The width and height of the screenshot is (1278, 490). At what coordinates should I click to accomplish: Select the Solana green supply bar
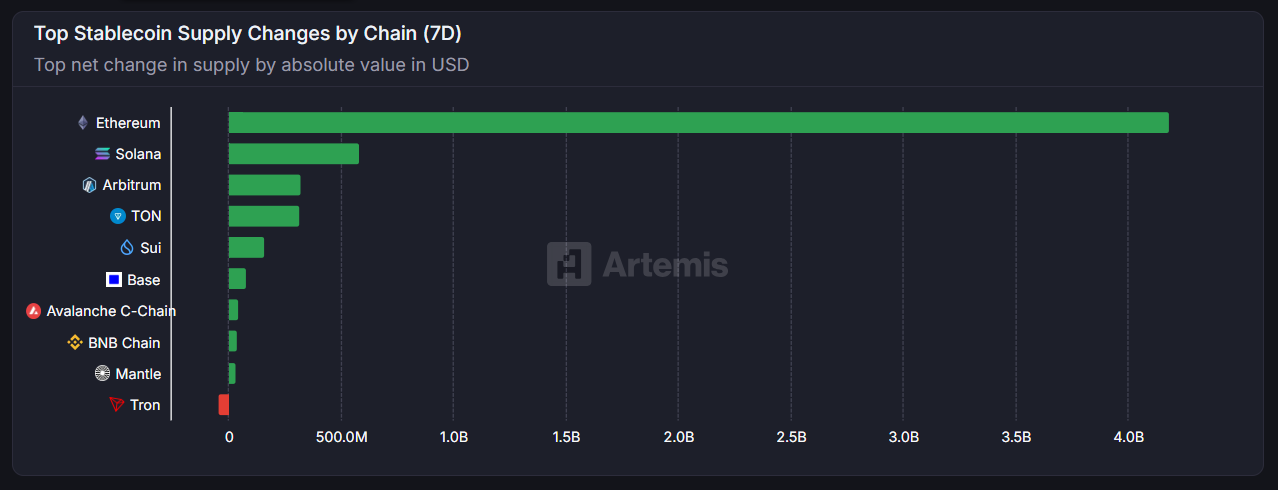point(294,154)
